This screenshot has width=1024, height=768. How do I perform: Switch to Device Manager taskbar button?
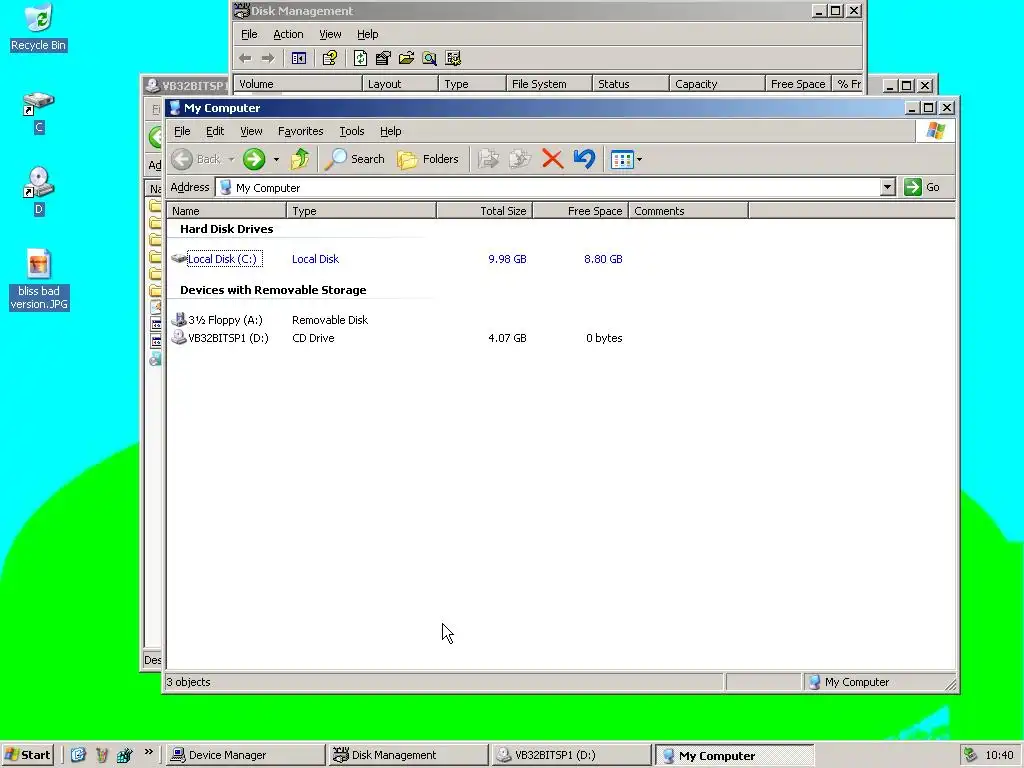244,755
